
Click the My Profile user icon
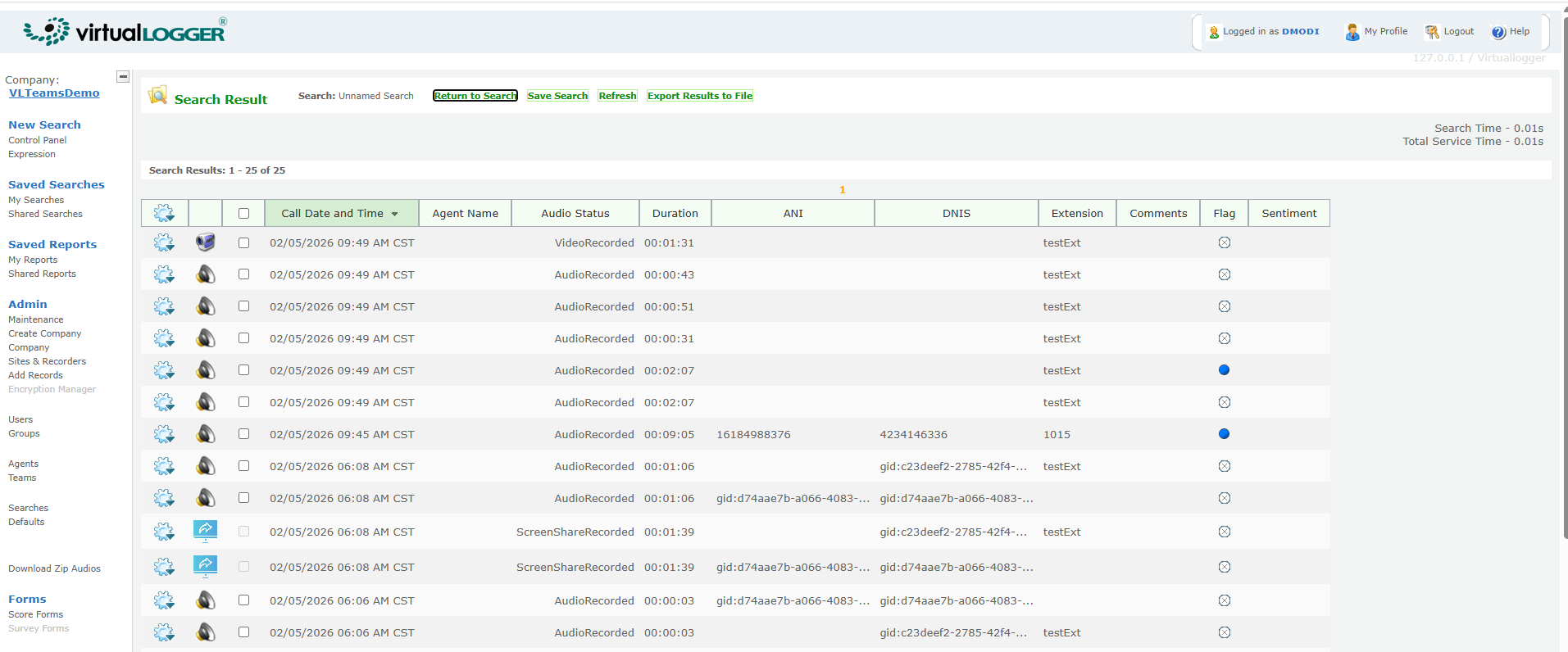pyautogui.click(x=1352, y=32)
